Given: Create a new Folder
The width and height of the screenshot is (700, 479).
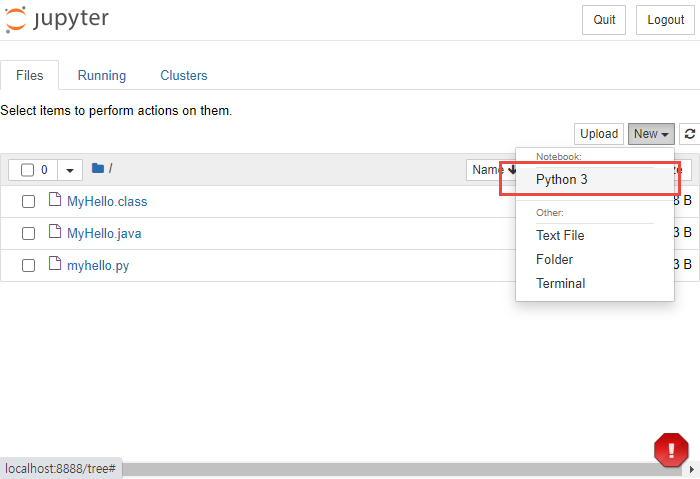Looking at the screenshot, I should tap(595, 259).
